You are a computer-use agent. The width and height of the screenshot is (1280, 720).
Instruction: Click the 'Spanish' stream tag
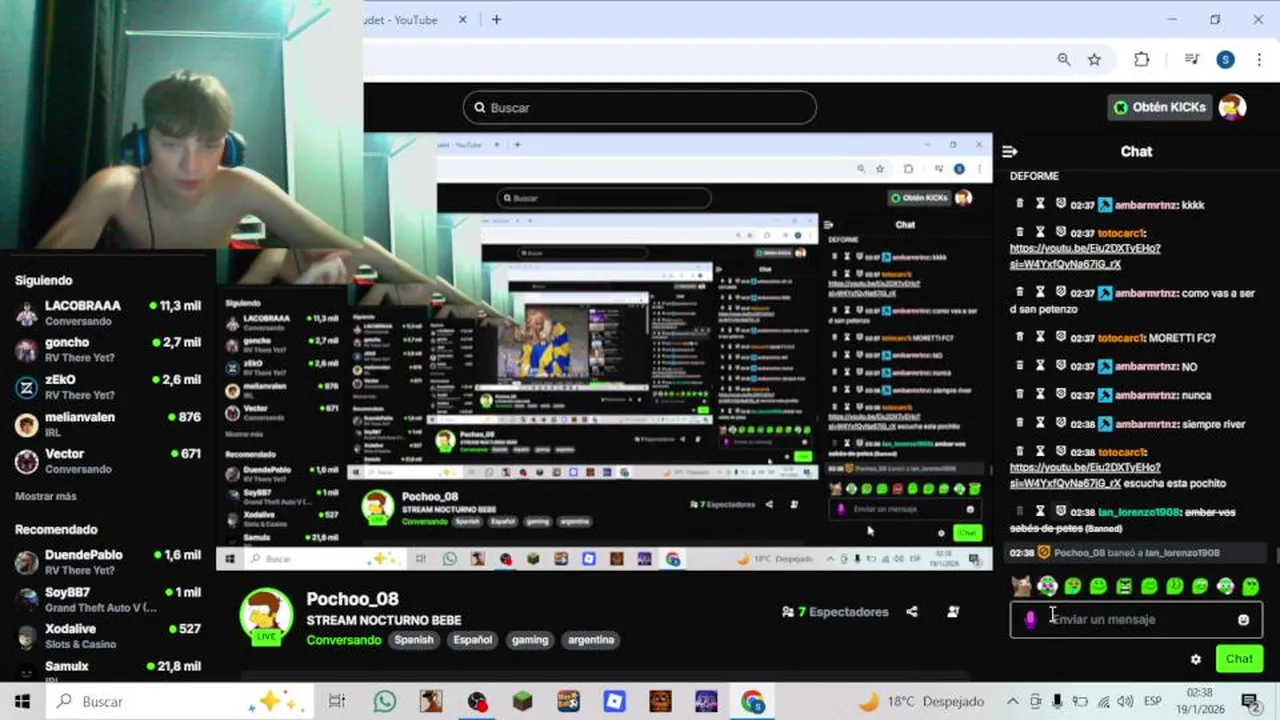[x=414, y=640]
